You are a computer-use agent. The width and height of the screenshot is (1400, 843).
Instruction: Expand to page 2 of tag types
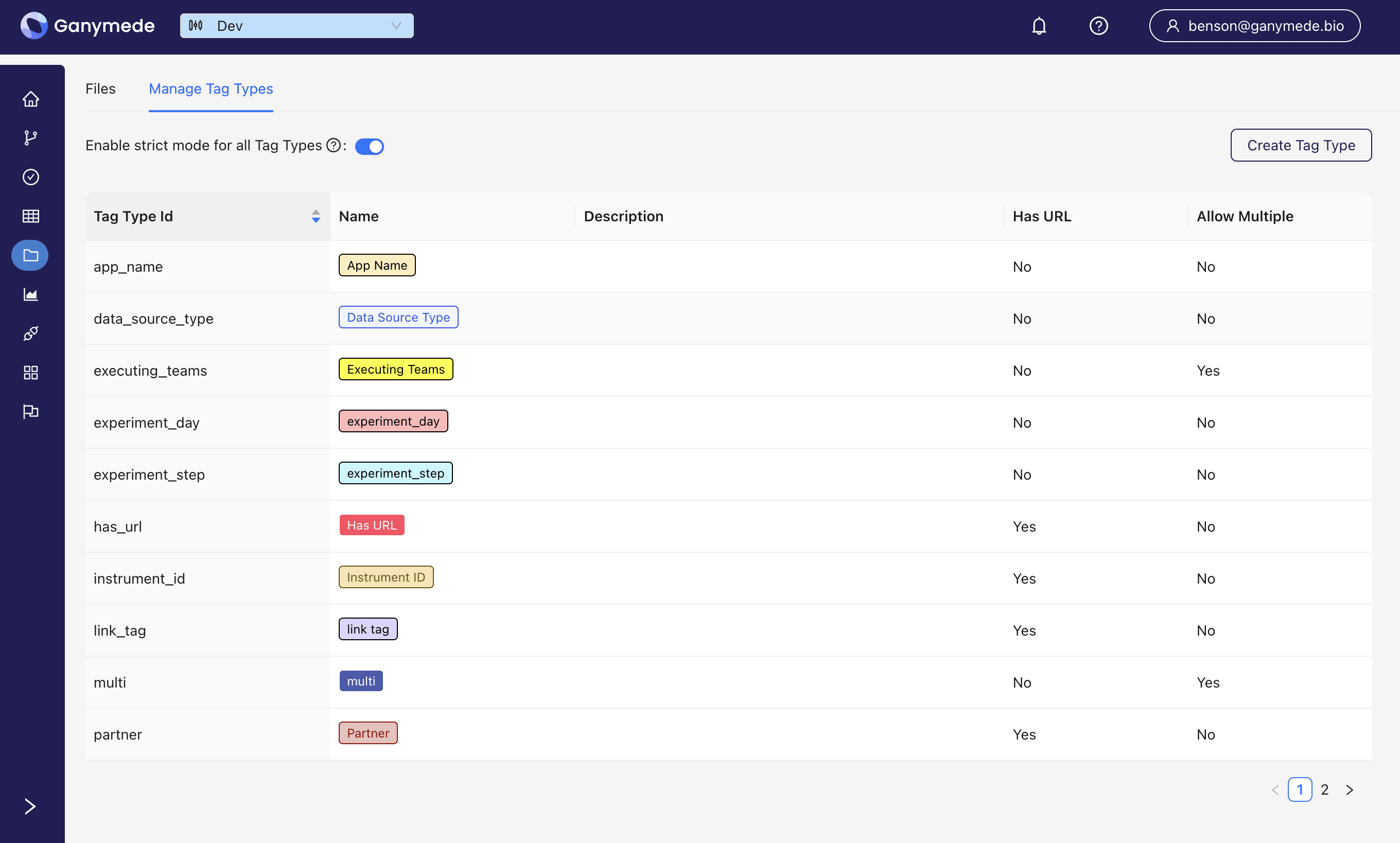coord(1323,790)
